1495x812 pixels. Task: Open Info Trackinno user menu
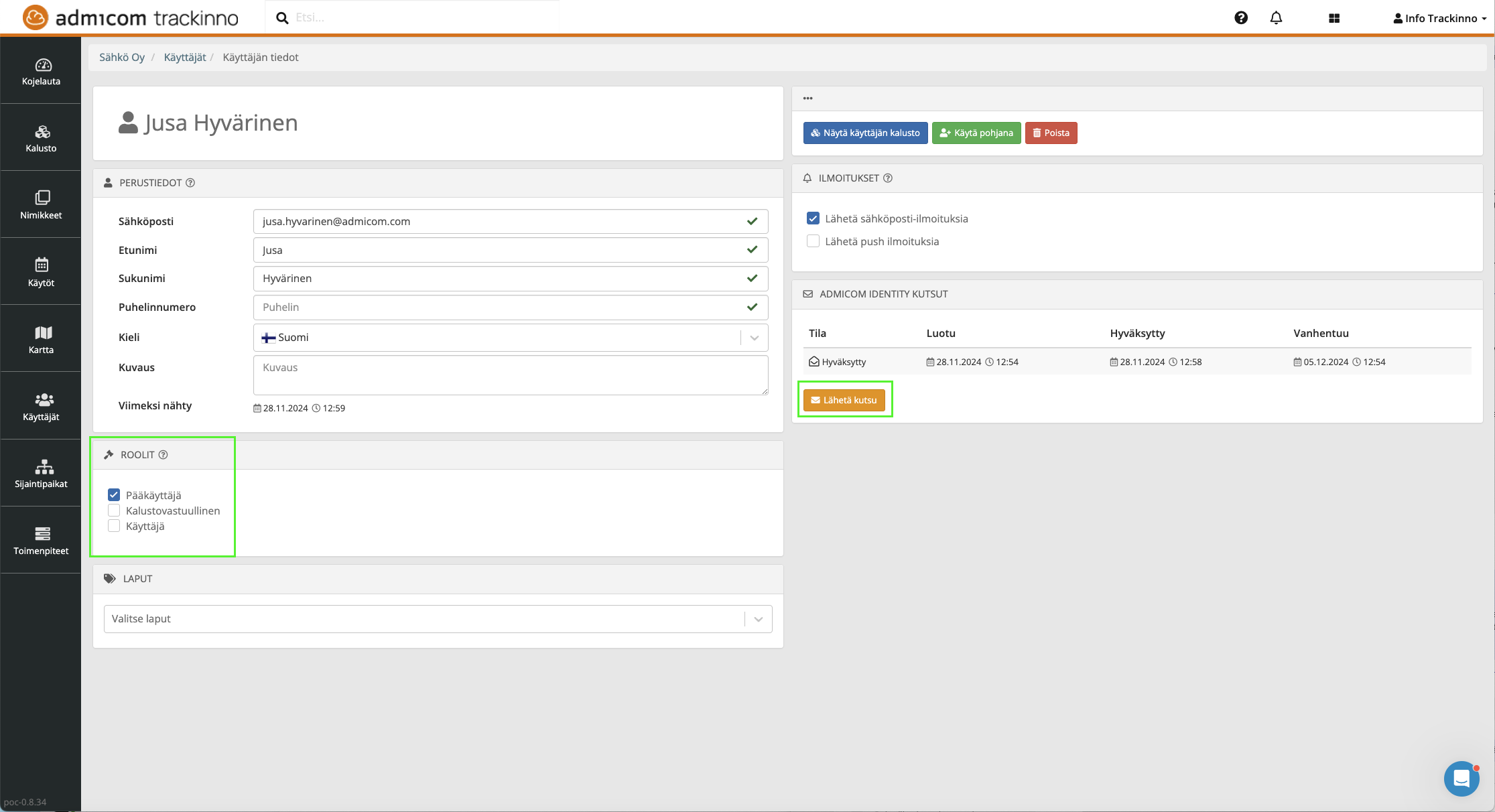click(x=1439, y=18)
